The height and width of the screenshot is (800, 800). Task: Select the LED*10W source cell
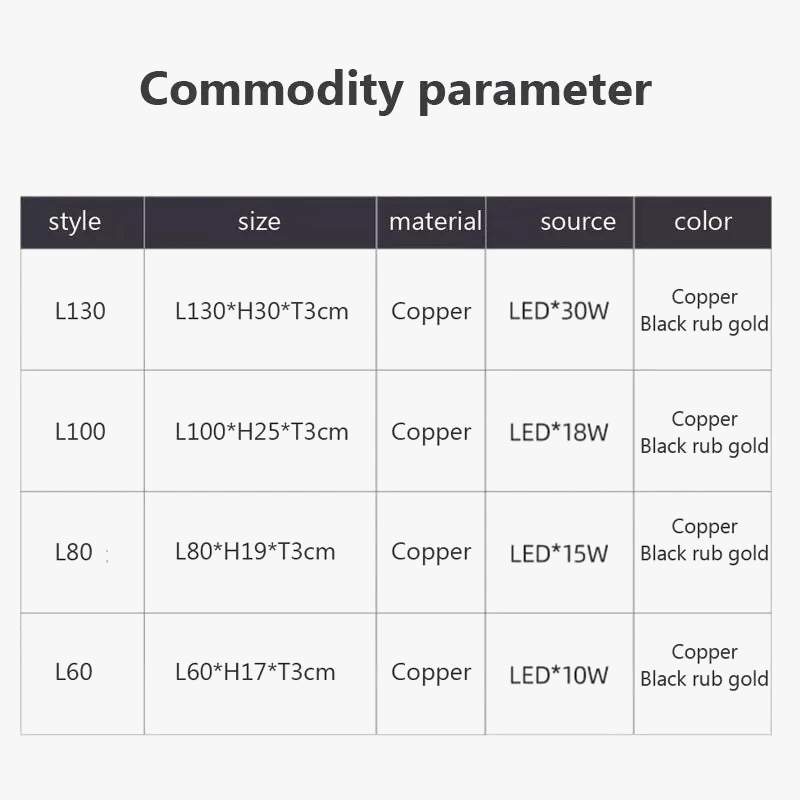tap(559, 674)
